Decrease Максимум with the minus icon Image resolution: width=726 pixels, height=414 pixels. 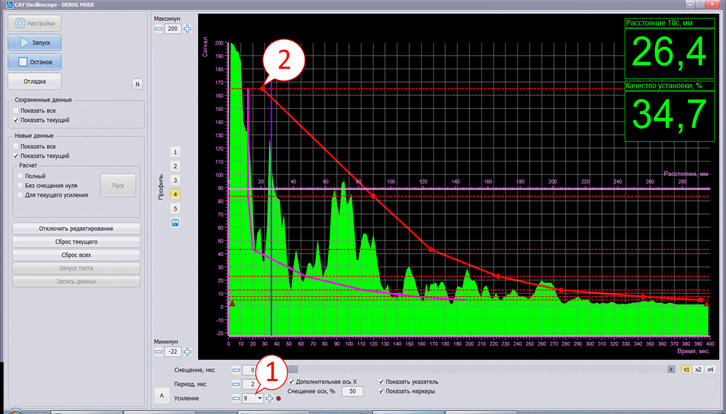coord(158,29)
